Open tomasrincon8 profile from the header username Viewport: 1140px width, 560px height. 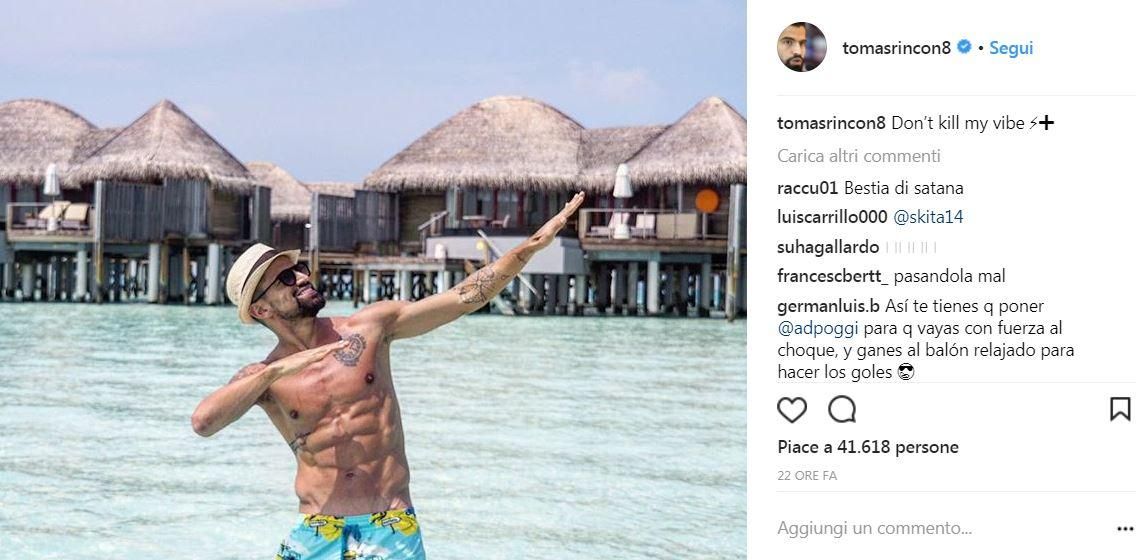896,48
